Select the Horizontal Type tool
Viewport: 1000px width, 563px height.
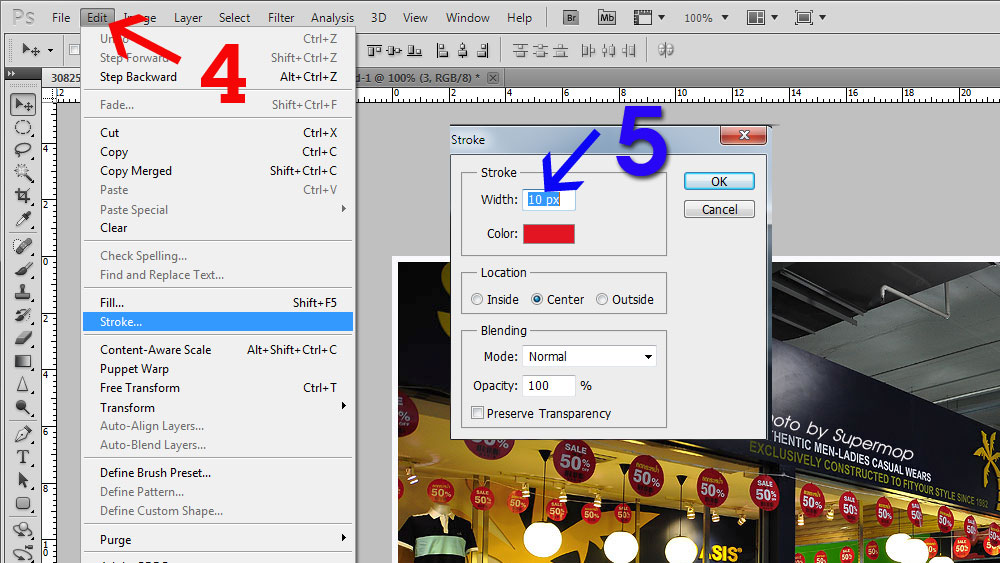coord(23,457)
